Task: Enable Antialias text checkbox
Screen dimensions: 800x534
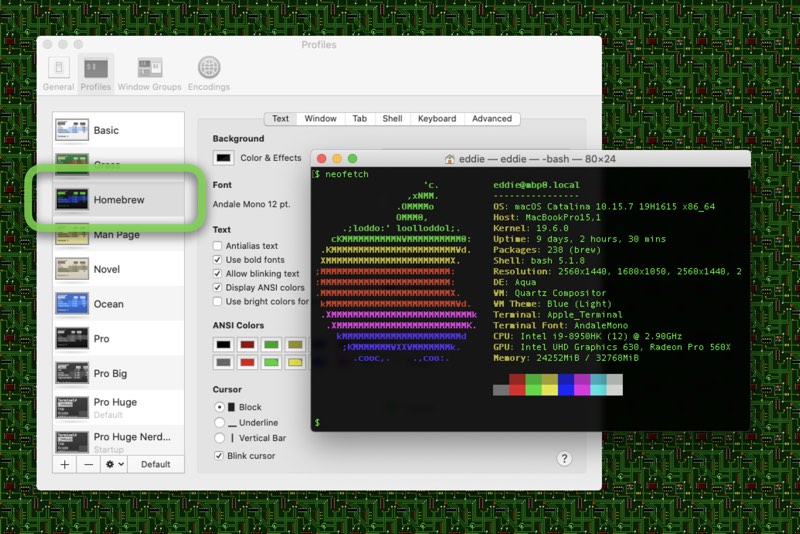Action: (217, 246)
